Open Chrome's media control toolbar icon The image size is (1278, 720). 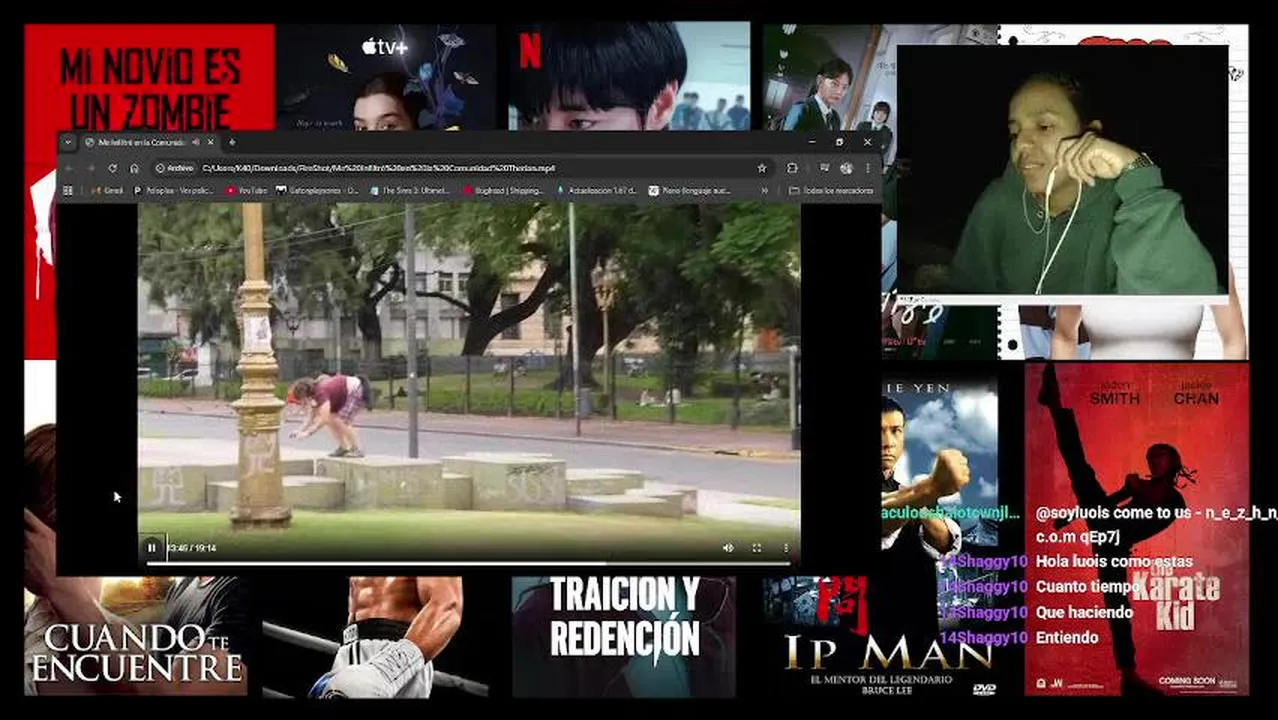coord(824,168)
